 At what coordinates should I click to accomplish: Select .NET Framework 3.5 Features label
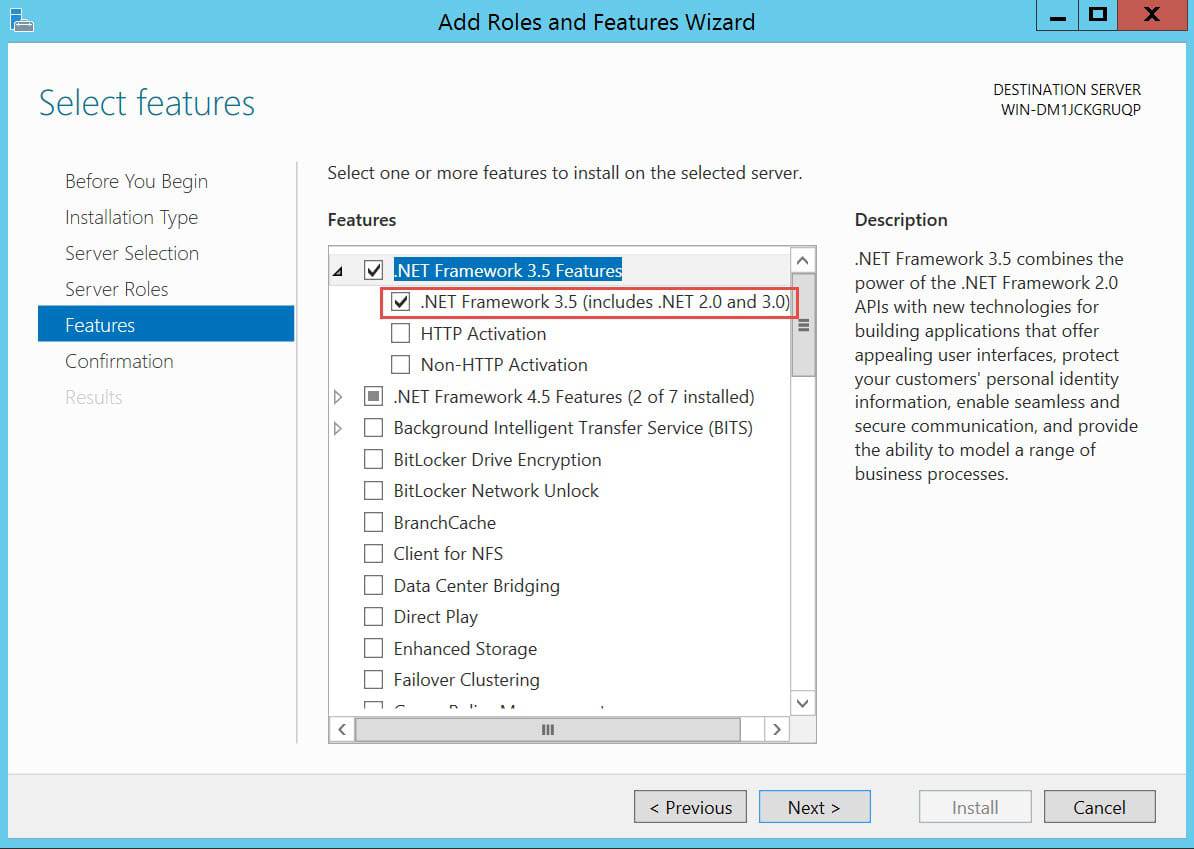(x=508, y=270)
